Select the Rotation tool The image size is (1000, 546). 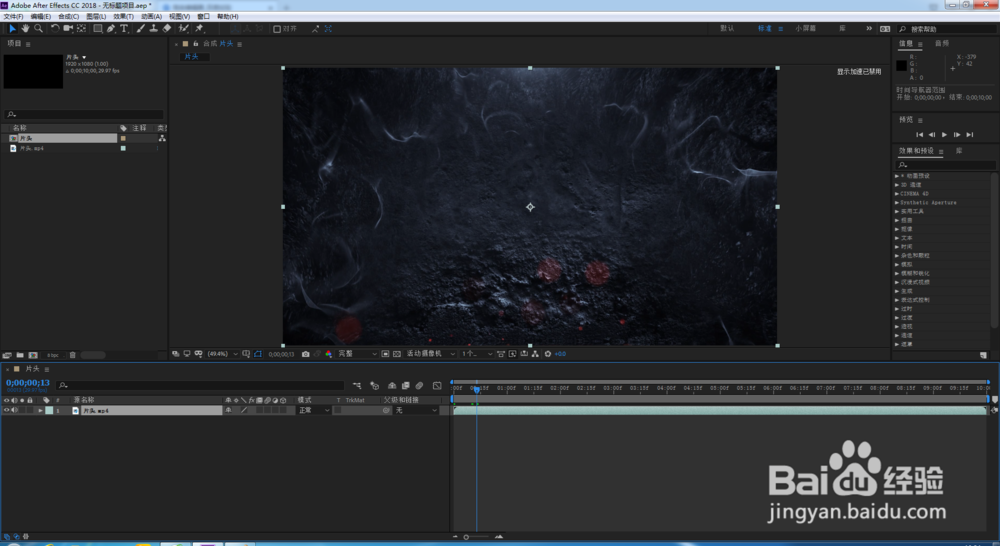(55, 29)
